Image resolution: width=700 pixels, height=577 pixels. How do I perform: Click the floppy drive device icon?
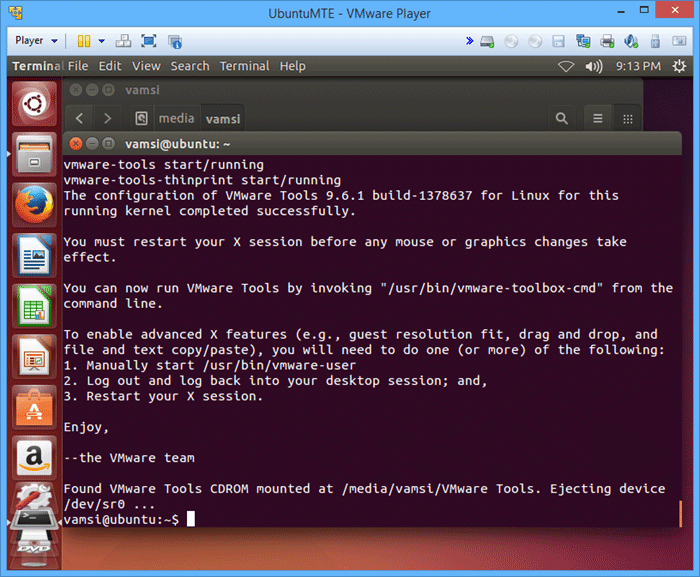tap(558, 42)
